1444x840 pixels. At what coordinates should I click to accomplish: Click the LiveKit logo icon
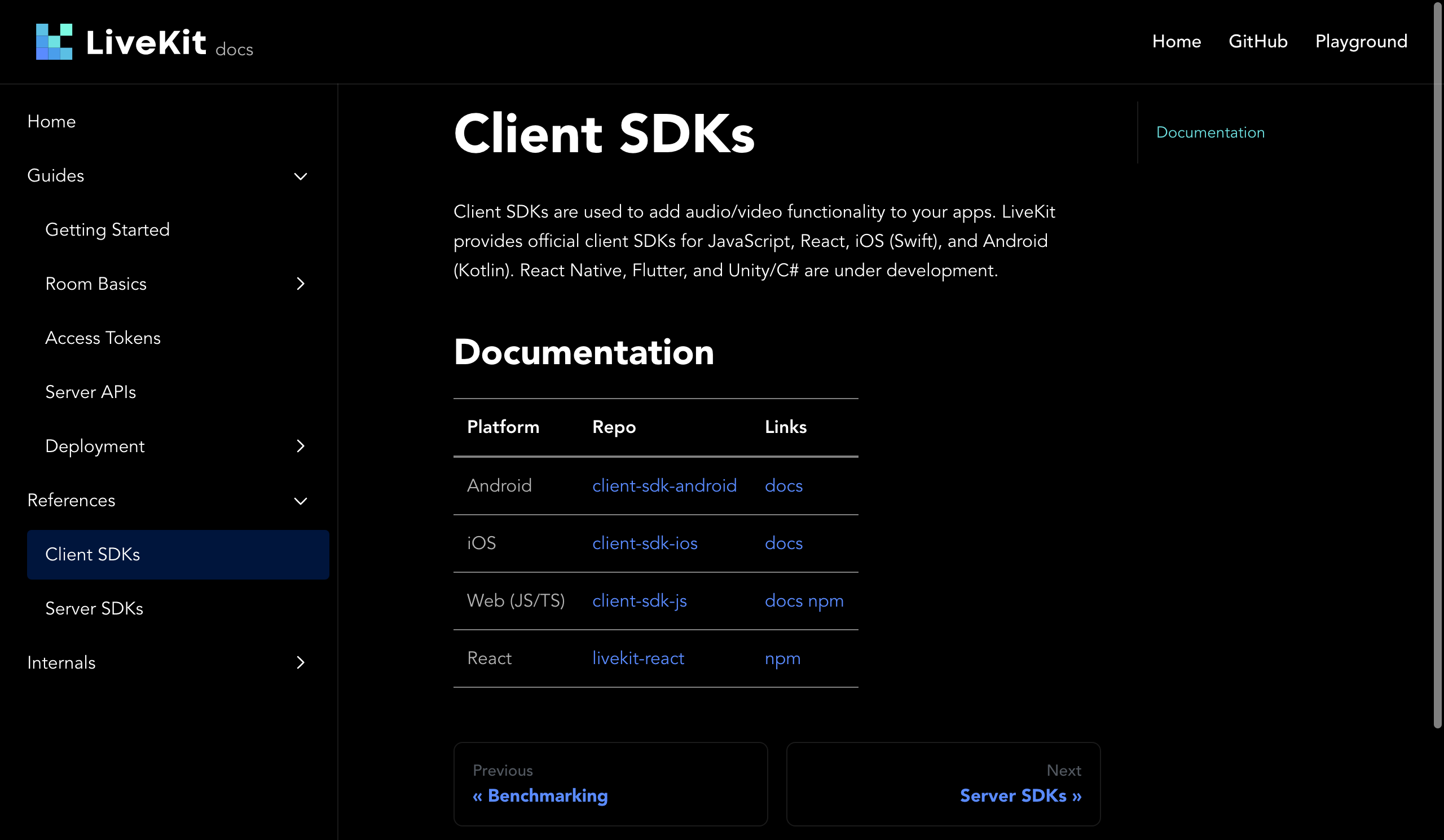pyautogui.click(x=54, y=41)
